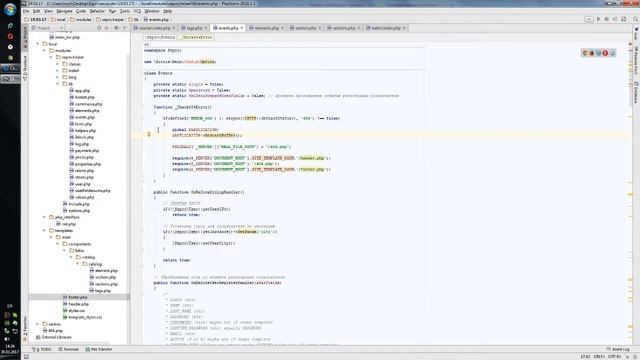
Task: Open the run configuration dropdown in toolbar
Action: (x=589, y=19)
